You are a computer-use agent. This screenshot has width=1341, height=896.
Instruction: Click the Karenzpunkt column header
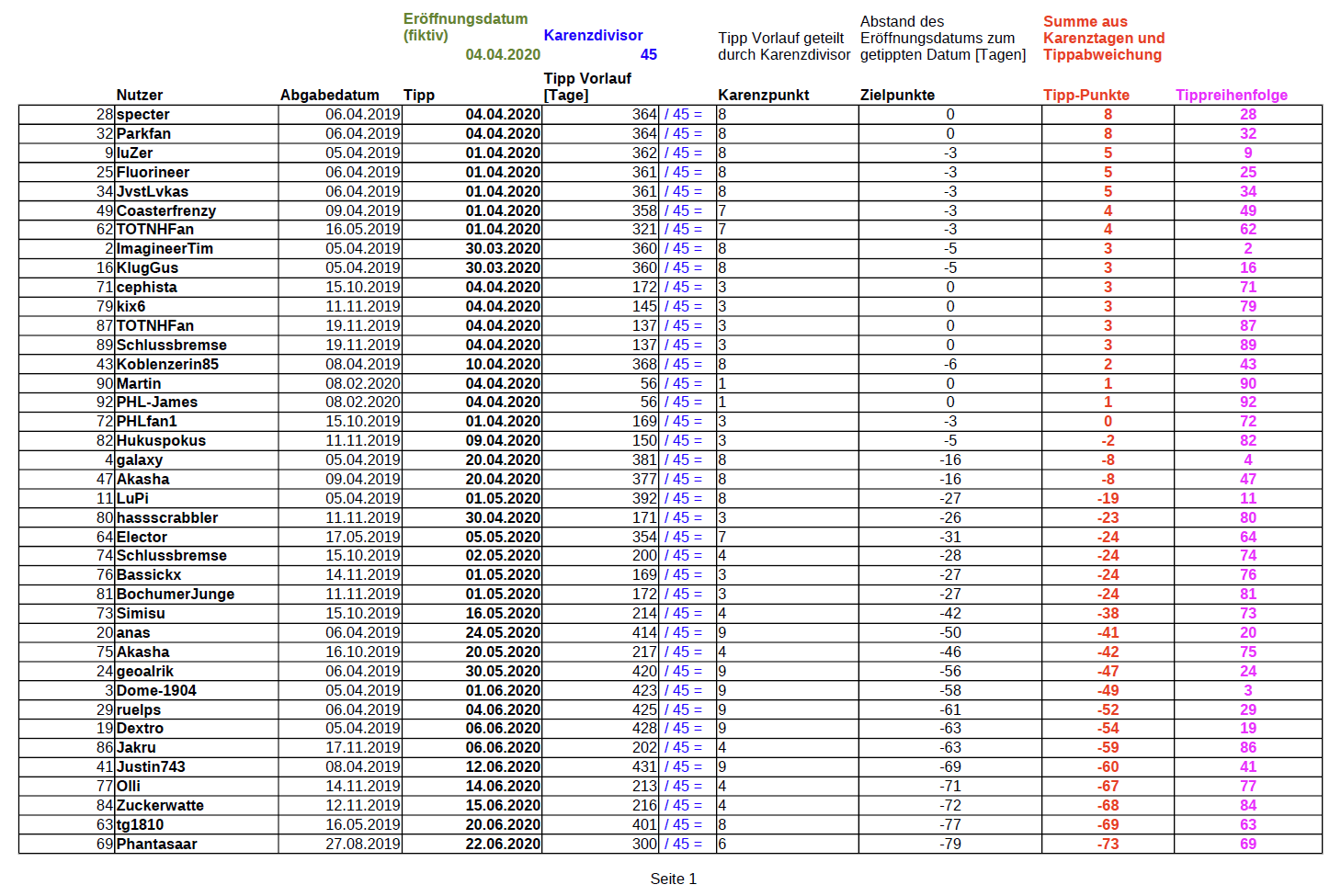[x=763, y=95]
